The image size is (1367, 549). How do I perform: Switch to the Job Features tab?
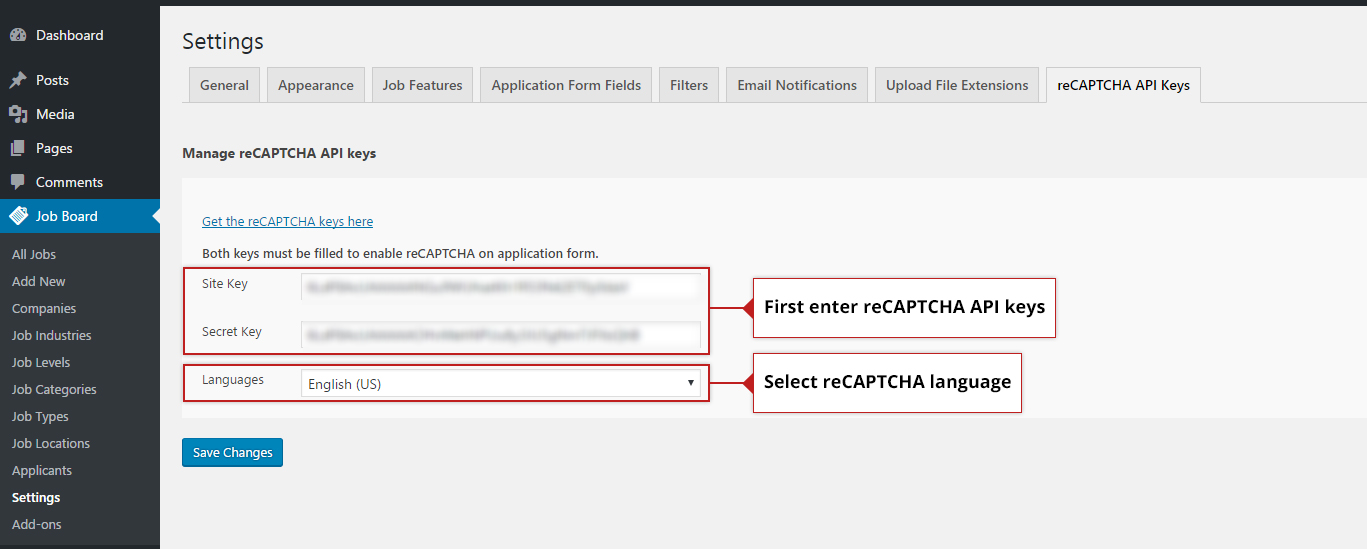pos(422,85)
